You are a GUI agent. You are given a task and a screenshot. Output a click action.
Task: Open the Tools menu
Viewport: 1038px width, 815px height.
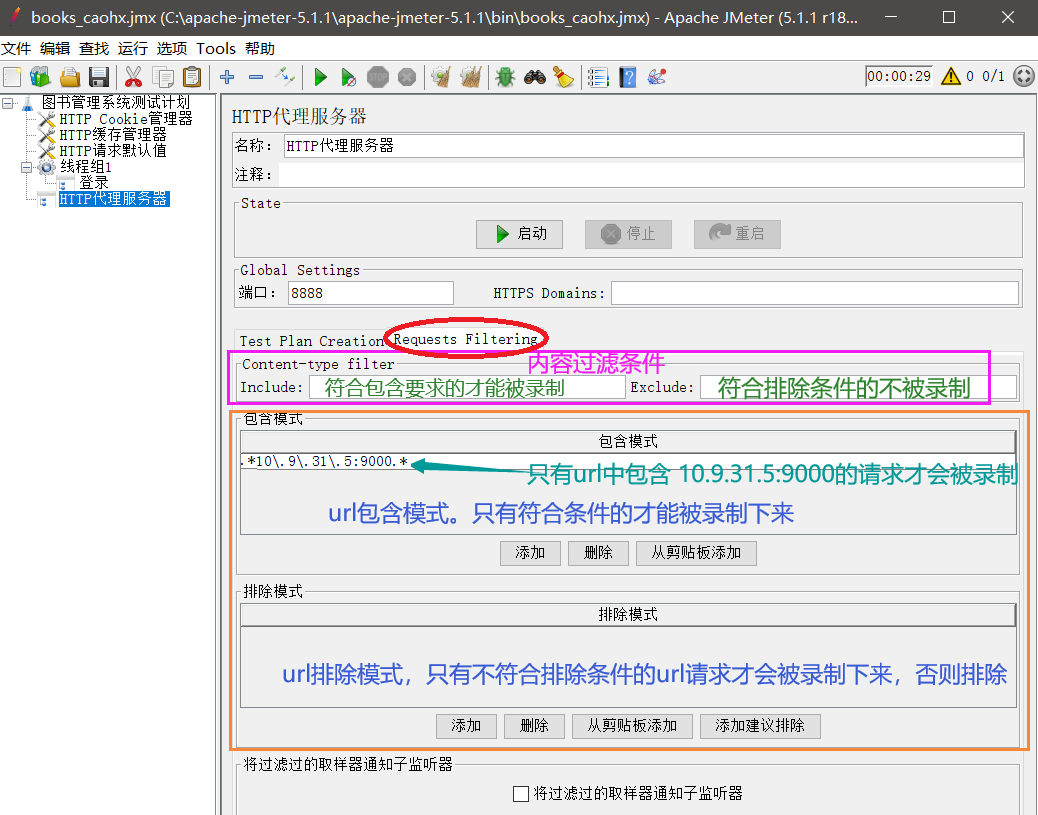[x=216, y=48]
